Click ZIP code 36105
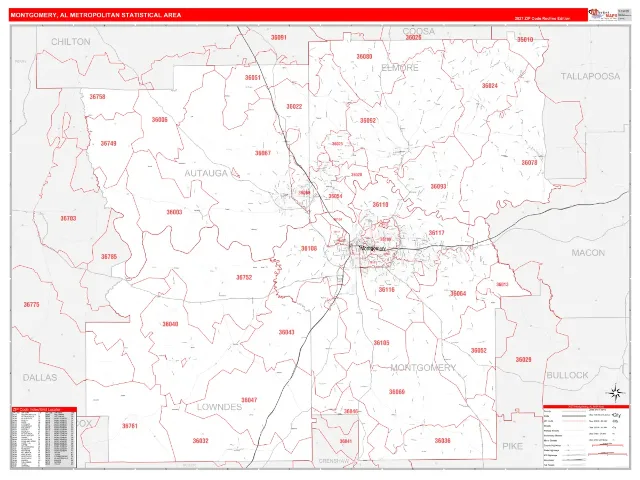The width and height of the screenshot is (640, 480). [382, 343]
